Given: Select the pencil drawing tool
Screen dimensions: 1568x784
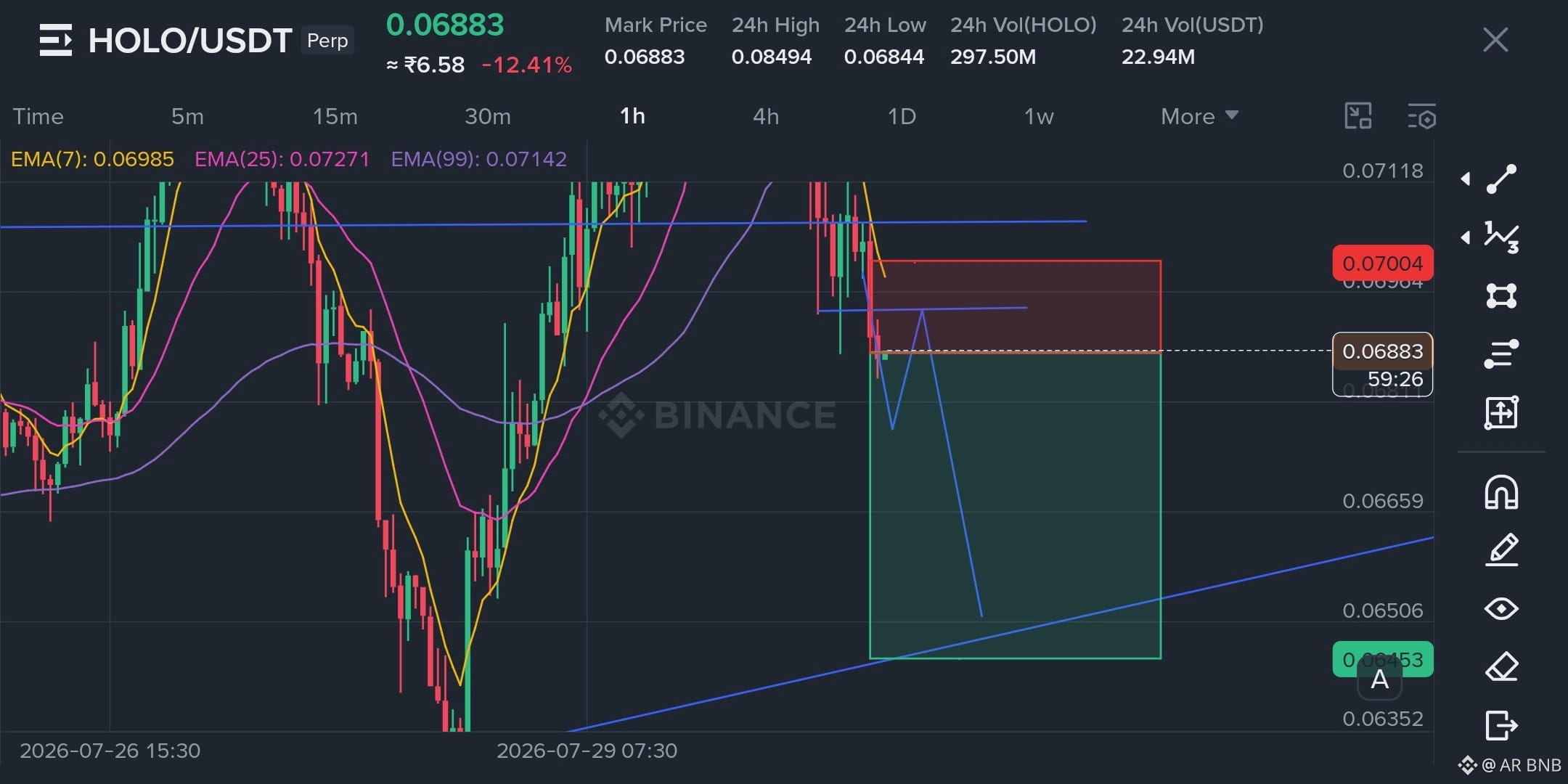Looking at the screenshot, I should coord(1501,550).
